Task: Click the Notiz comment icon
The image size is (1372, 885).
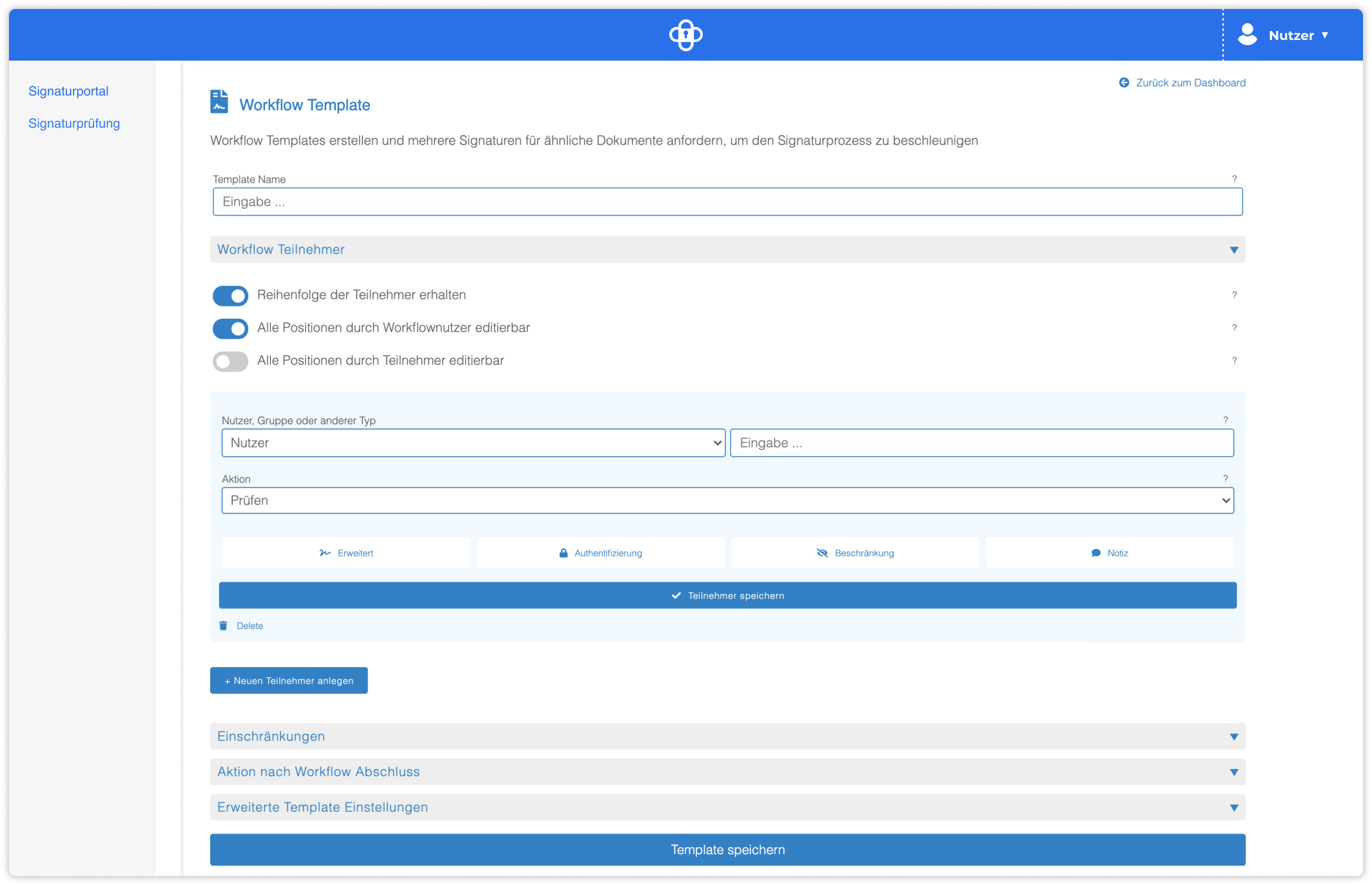Action: 1096,552
